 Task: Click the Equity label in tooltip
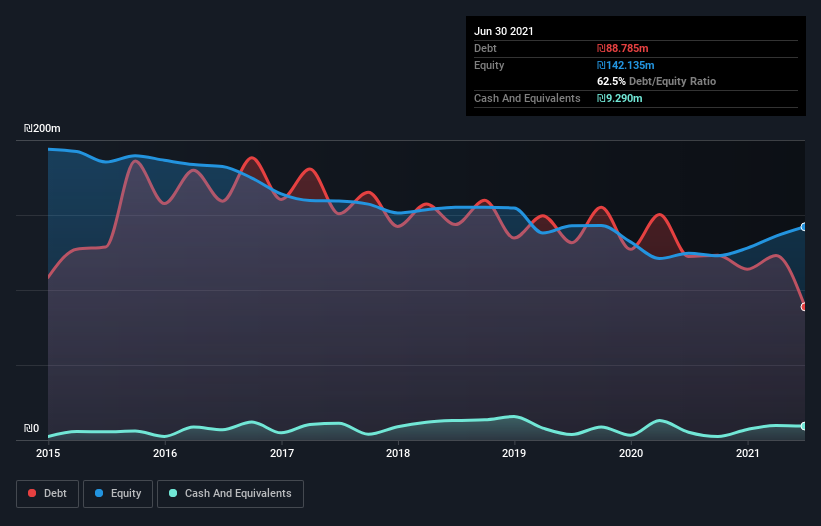pos(489,65)
